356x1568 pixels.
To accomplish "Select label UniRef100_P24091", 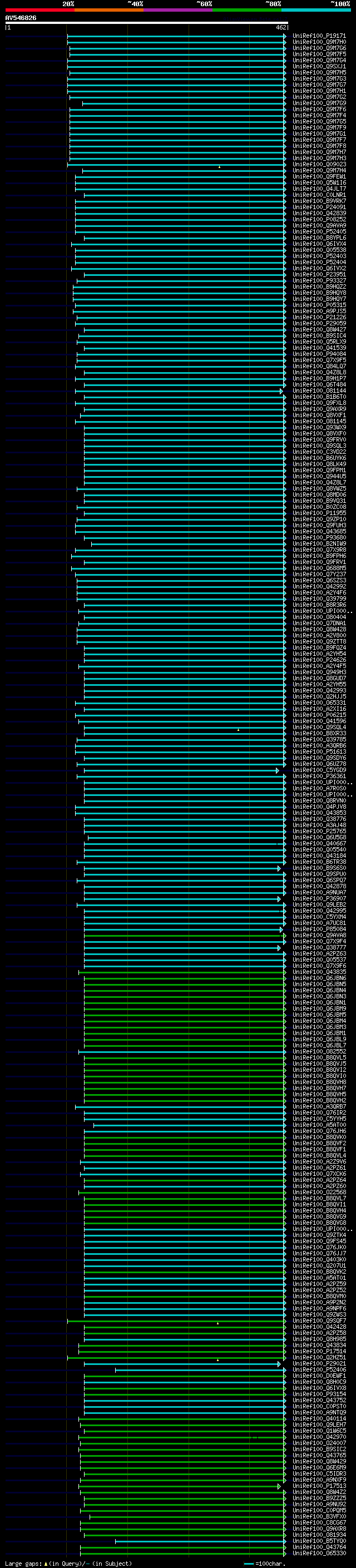I will coord(319,207).
